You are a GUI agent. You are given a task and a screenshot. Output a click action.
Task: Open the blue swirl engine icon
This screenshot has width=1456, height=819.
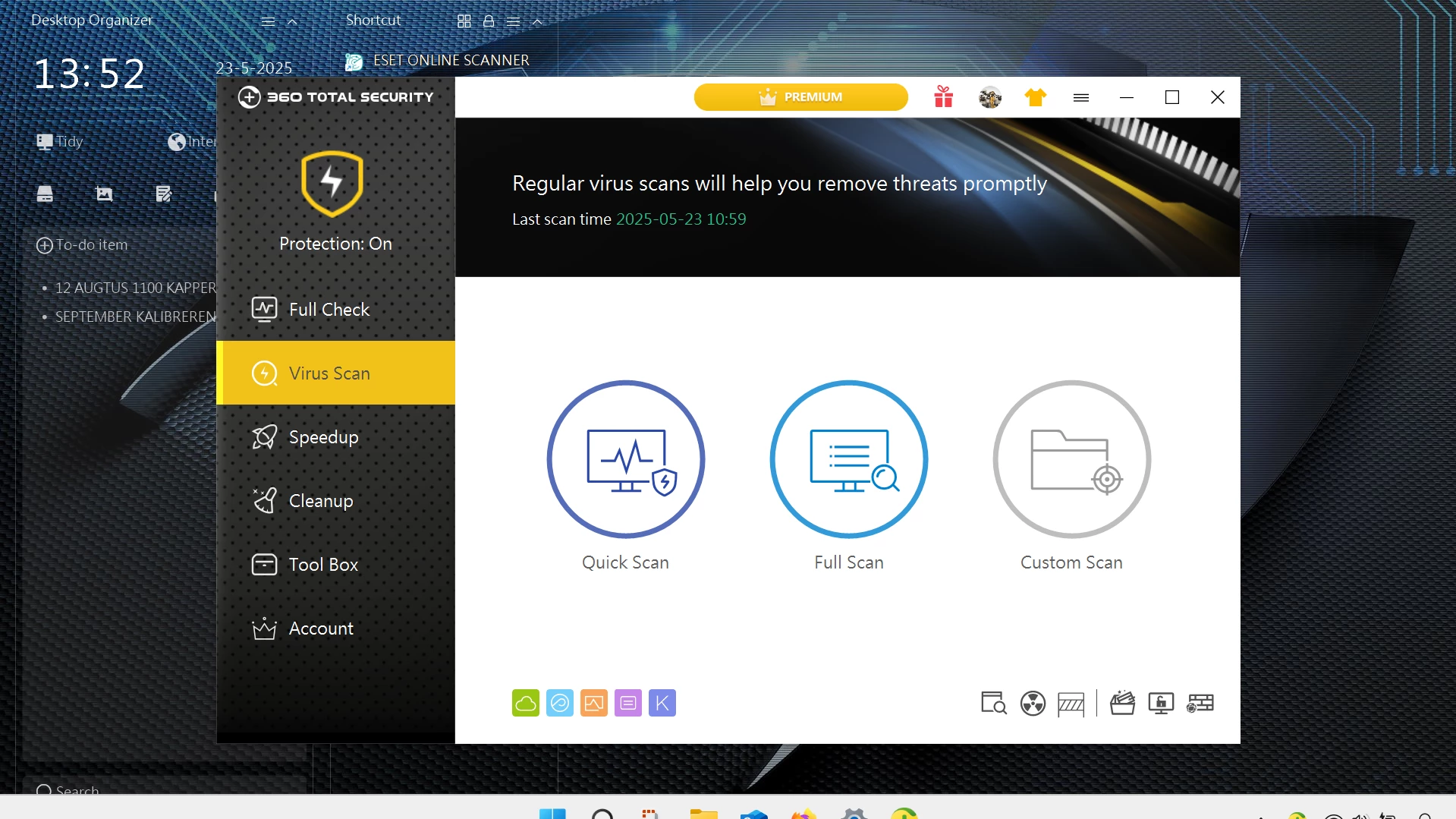click(560, 703)
